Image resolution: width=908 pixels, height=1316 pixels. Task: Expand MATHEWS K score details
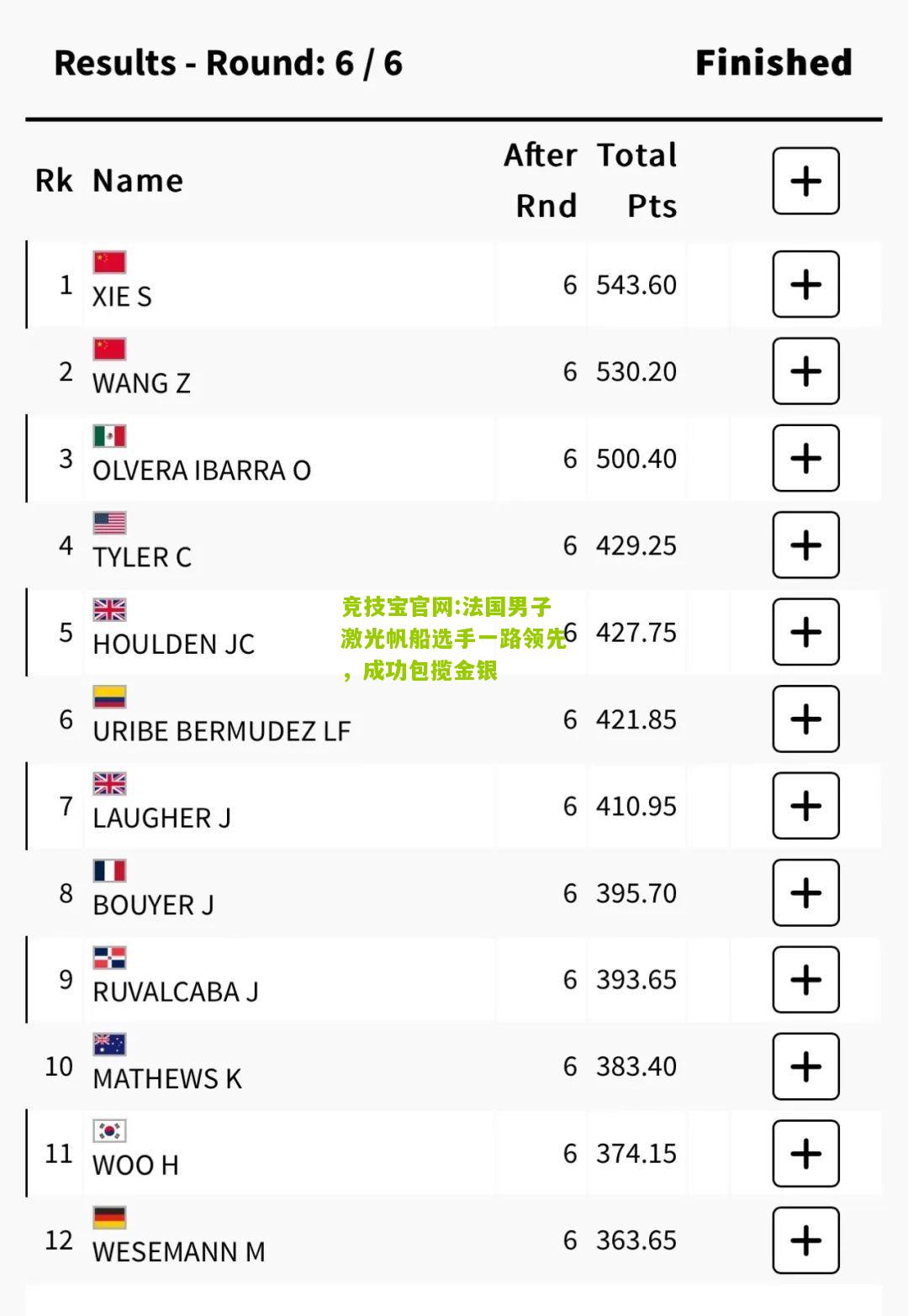point(805,1066)
